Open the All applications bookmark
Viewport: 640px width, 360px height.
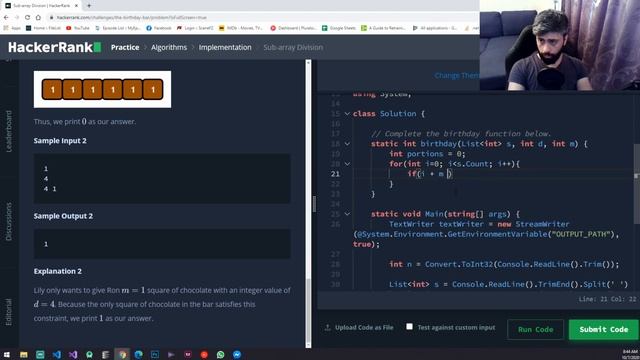(435, 28)
